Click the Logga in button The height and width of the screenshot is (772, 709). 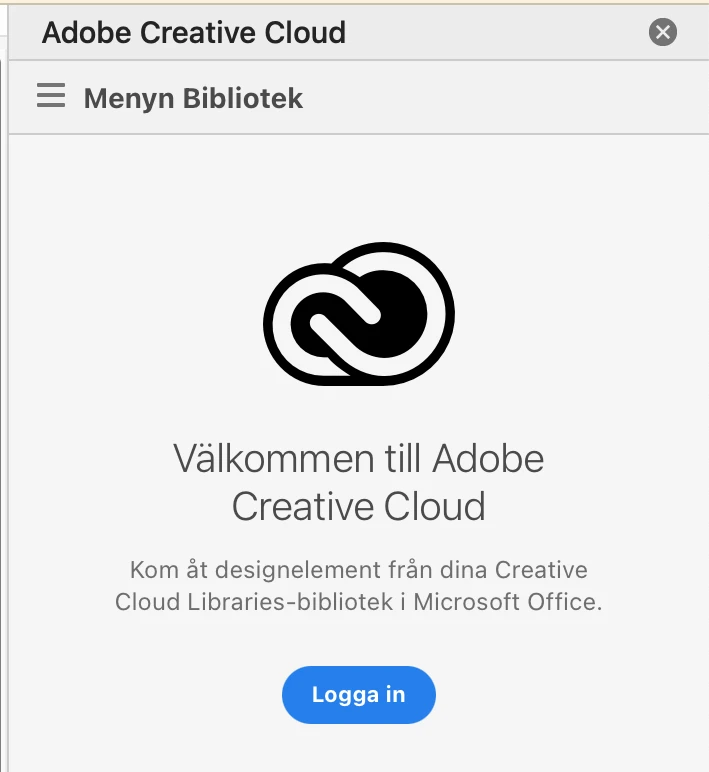[x=358, y=695]
